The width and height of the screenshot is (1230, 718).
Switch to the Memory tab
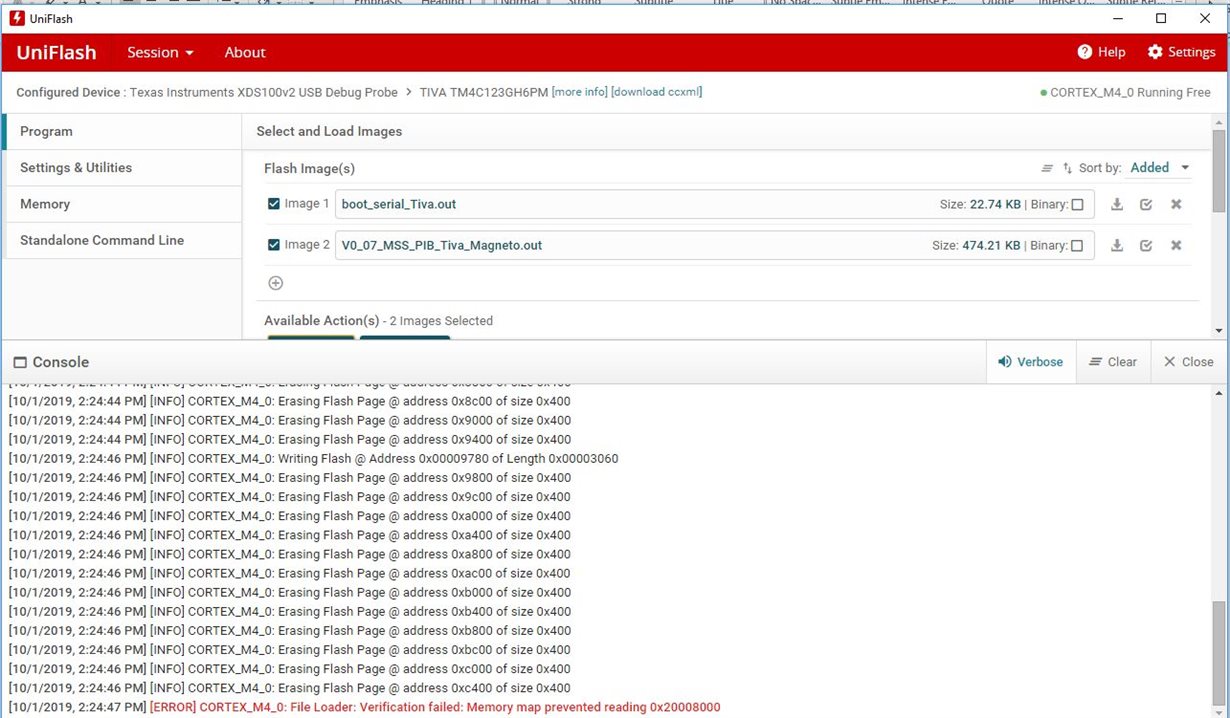click(122, 204)
